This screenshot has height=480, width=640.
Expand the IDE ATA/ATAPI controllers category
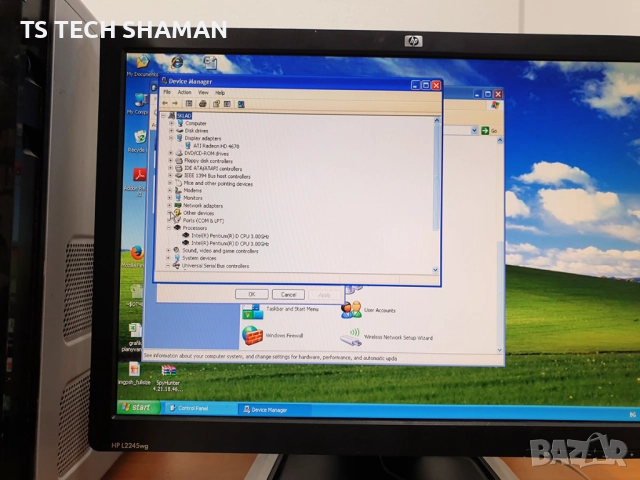click(x=171, y=168)
